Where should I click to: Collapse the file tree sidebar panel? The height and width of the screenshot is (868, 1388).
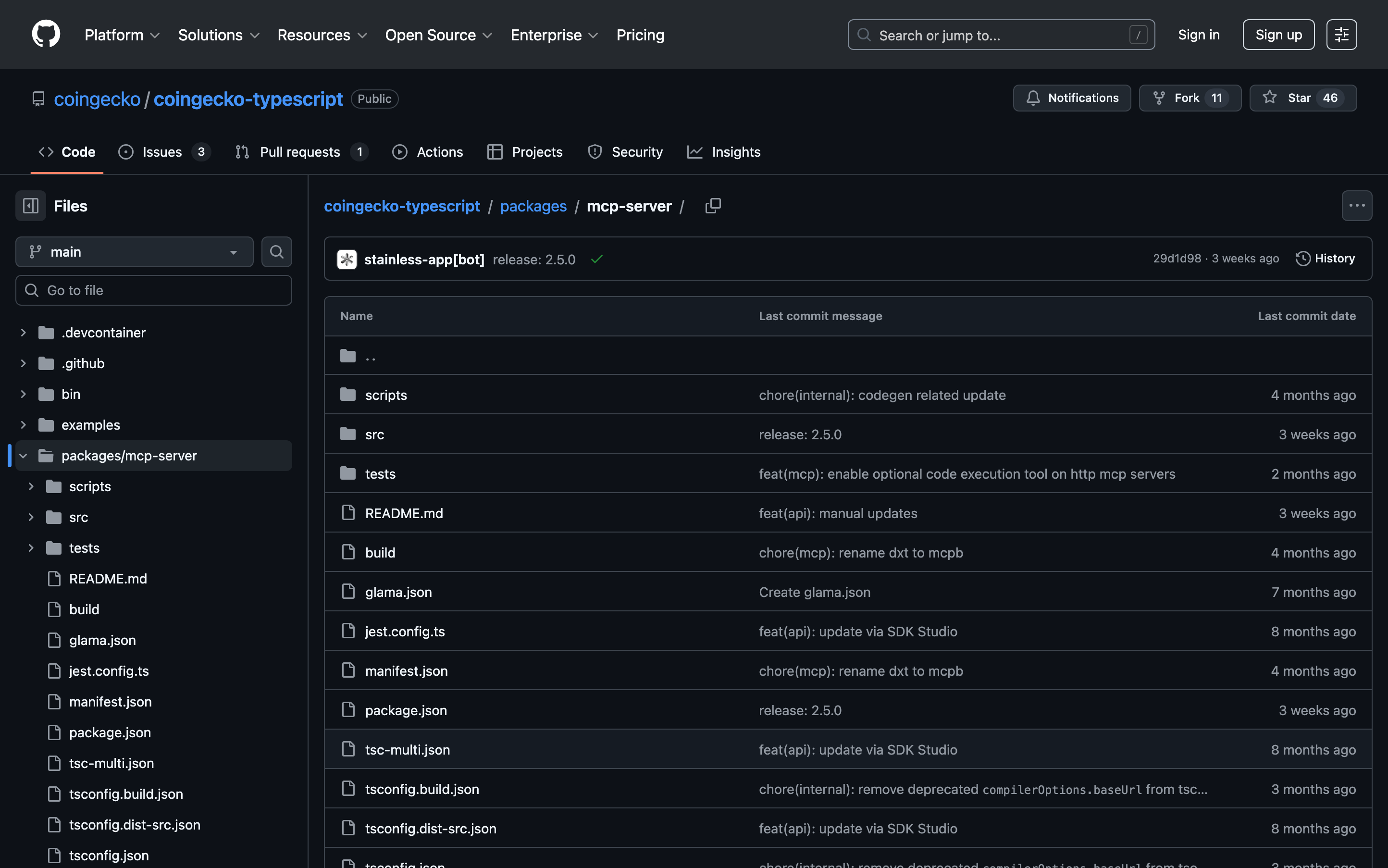coord(30,206)
